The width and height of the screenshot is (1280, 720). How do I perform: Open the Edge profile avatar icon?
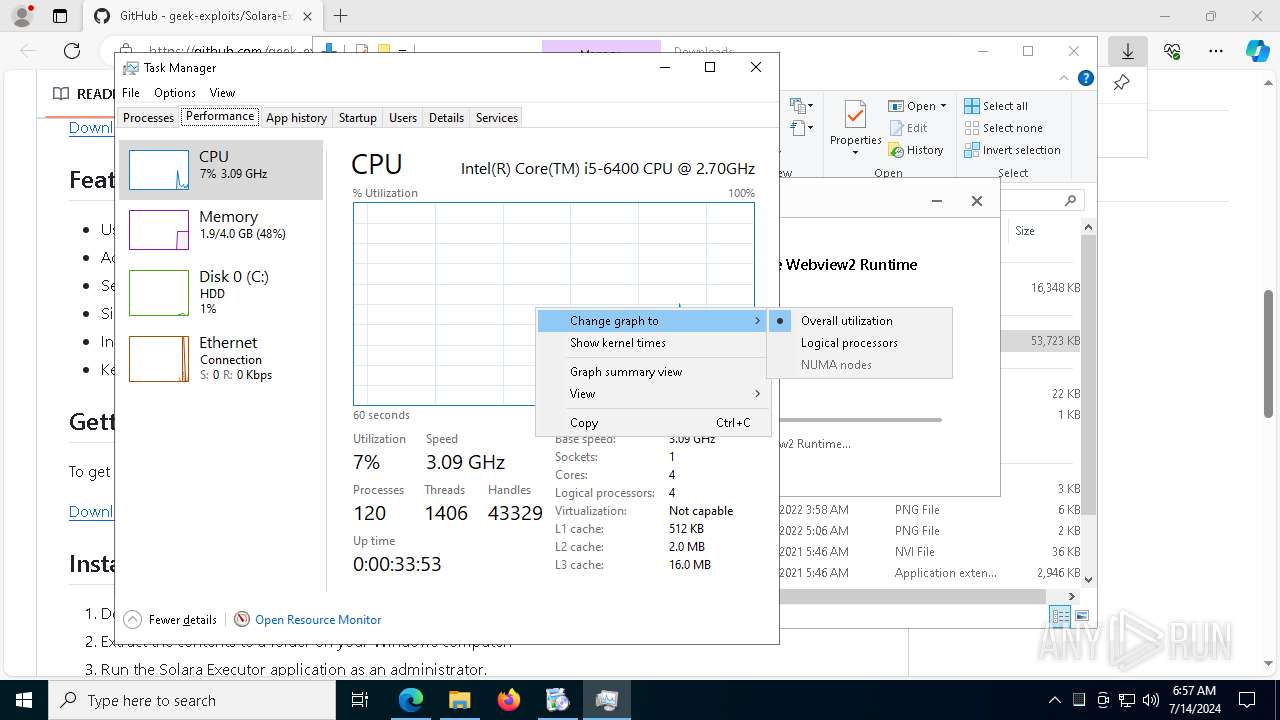21,16
